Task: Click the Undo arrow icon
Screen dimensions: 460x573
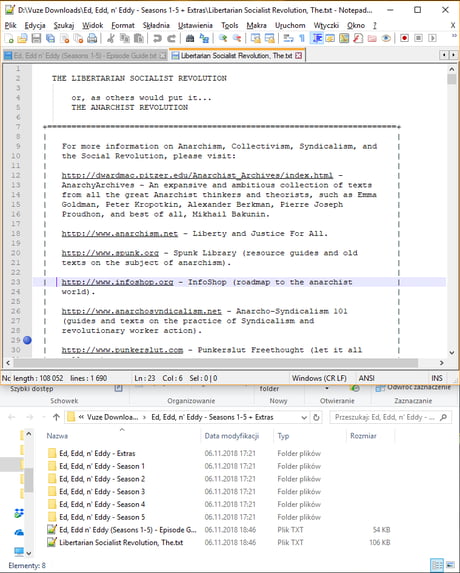Action: (x=157, y=38)
